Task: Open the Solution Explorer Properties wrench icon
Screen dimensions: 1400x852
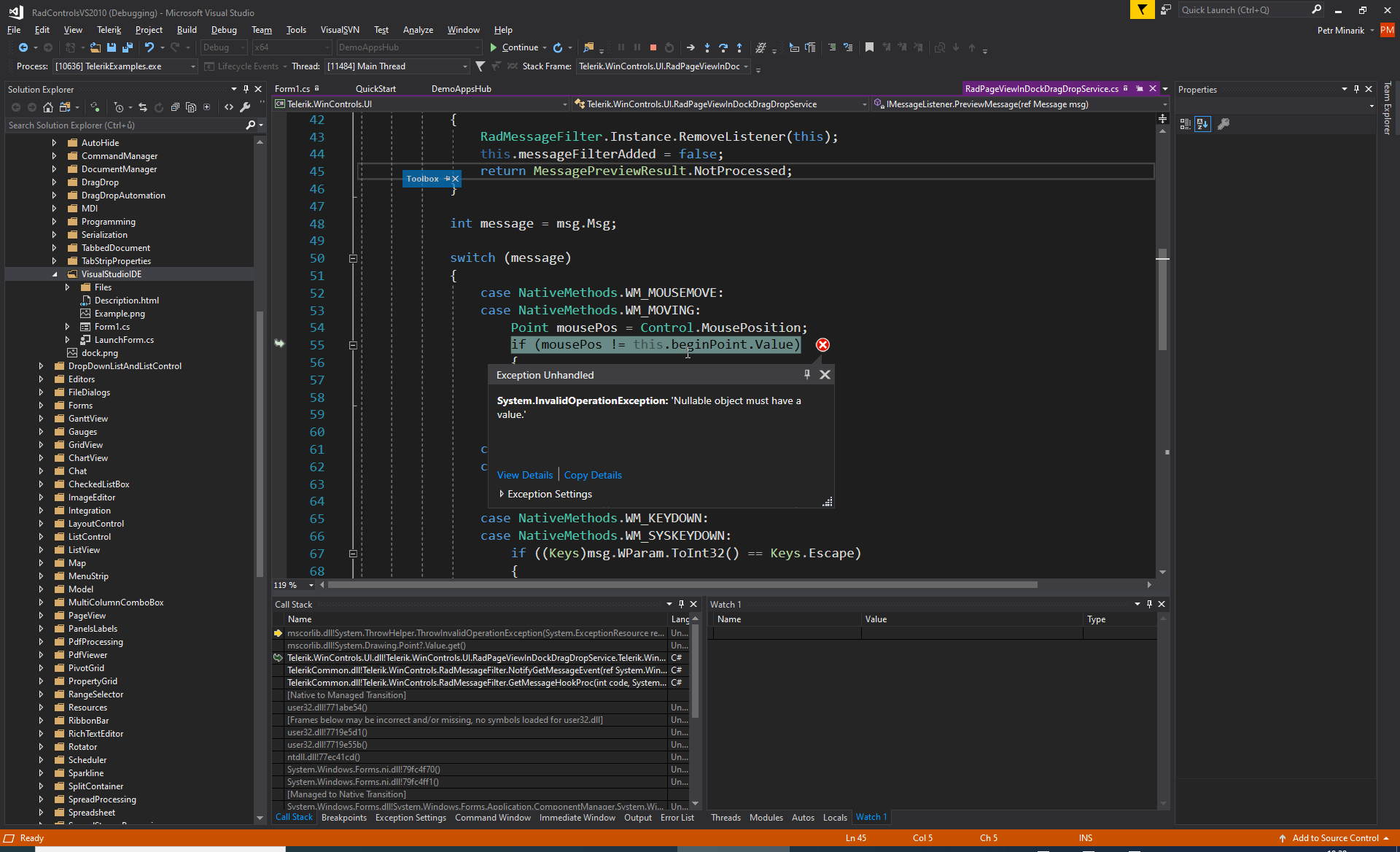Action: 246,107
